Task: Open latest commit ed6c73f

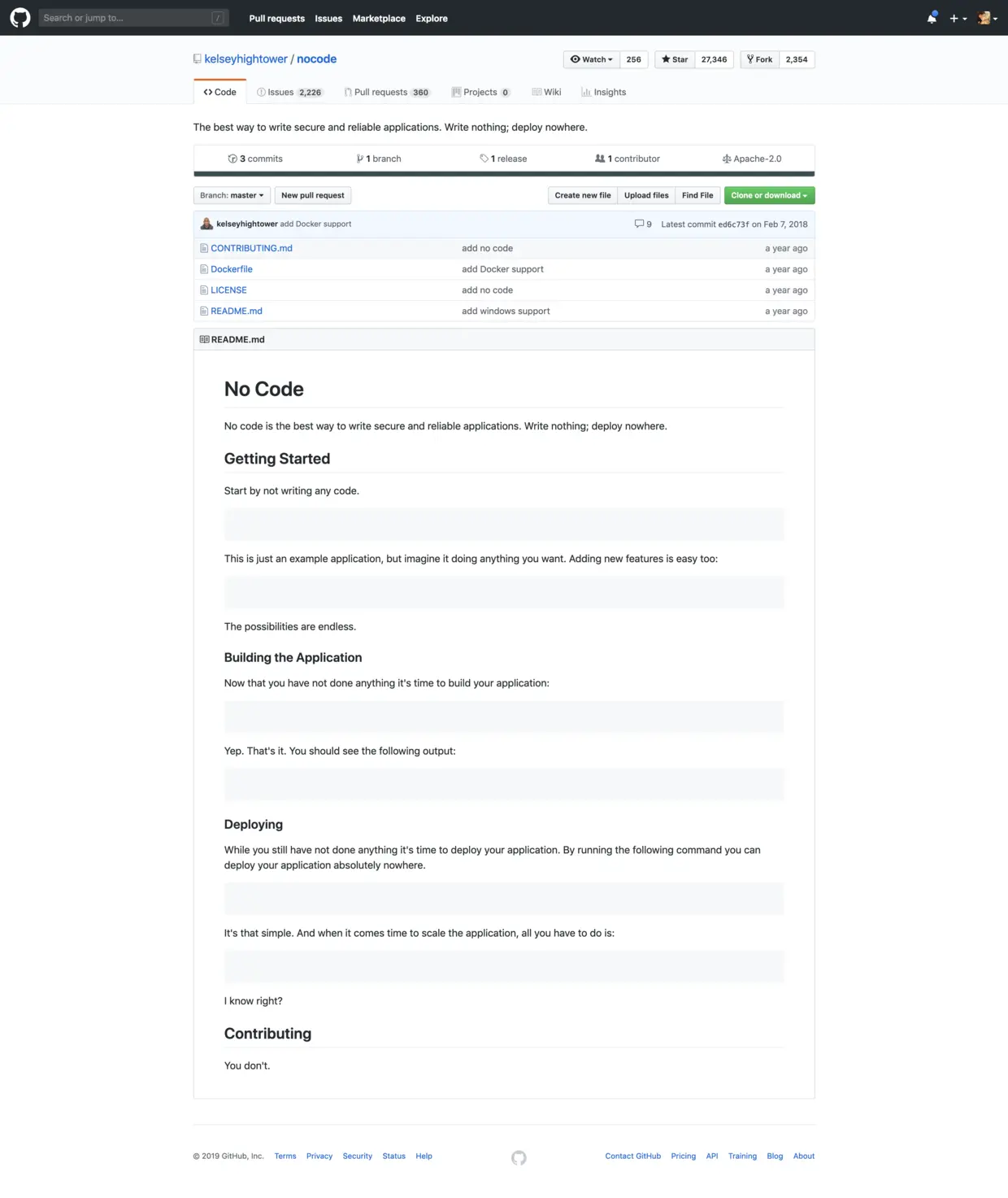Action: point(733,224)
